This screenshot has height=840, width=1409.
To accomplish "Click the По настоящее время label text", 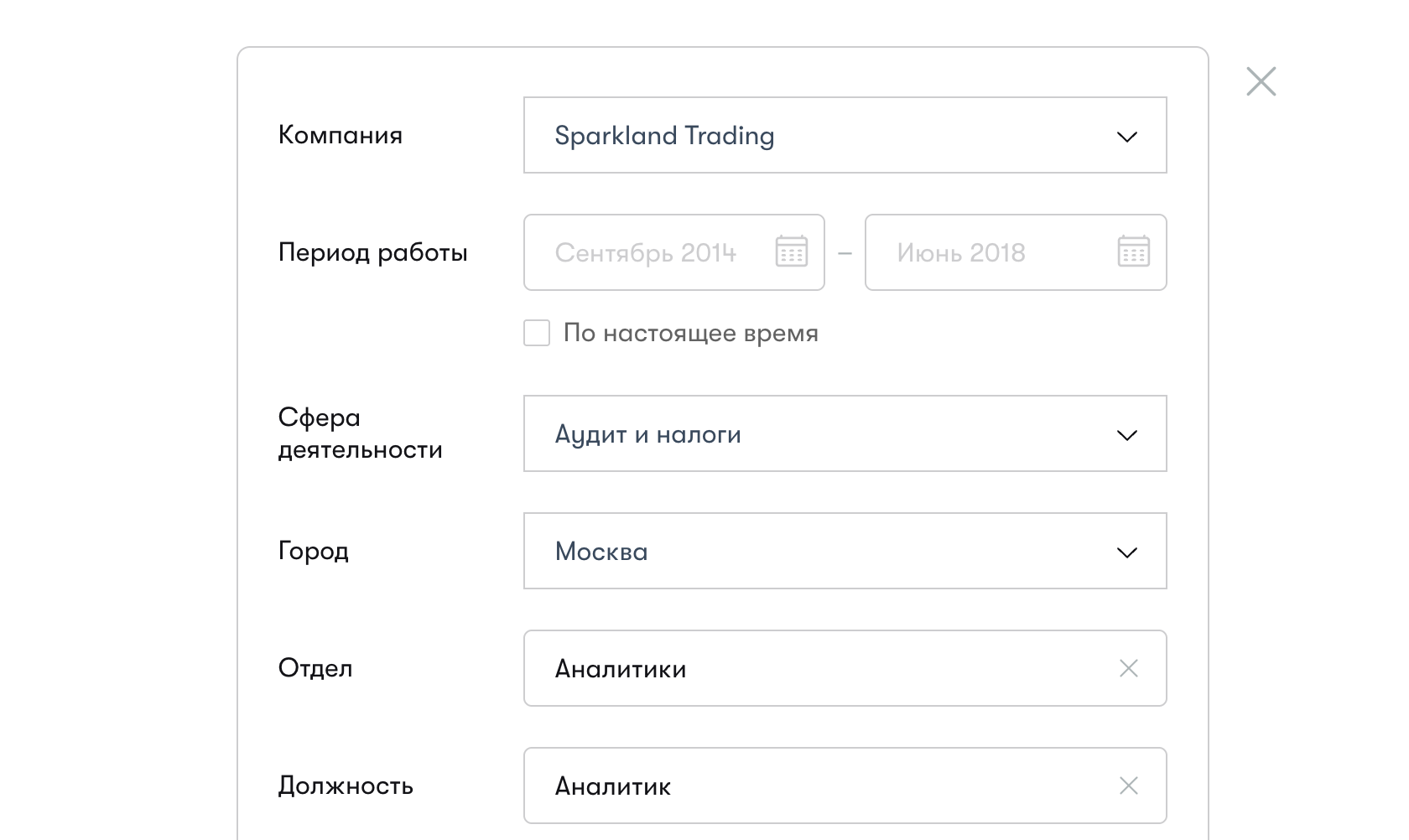I will click(690, 333).
